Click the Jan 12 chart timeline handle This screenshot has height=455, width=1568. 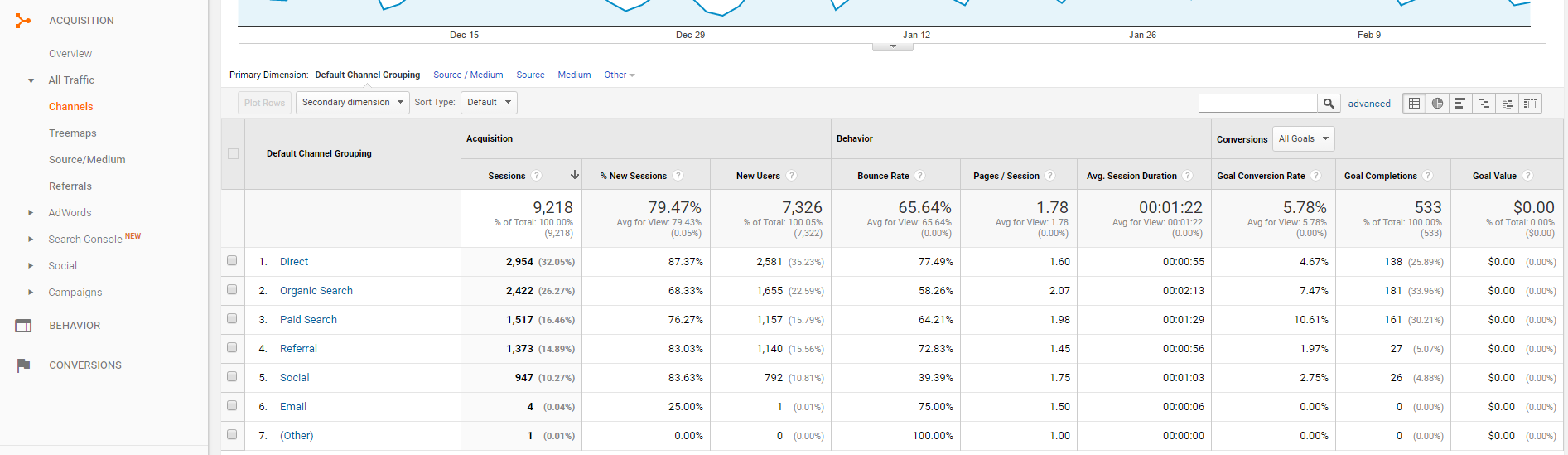(893, 46)
